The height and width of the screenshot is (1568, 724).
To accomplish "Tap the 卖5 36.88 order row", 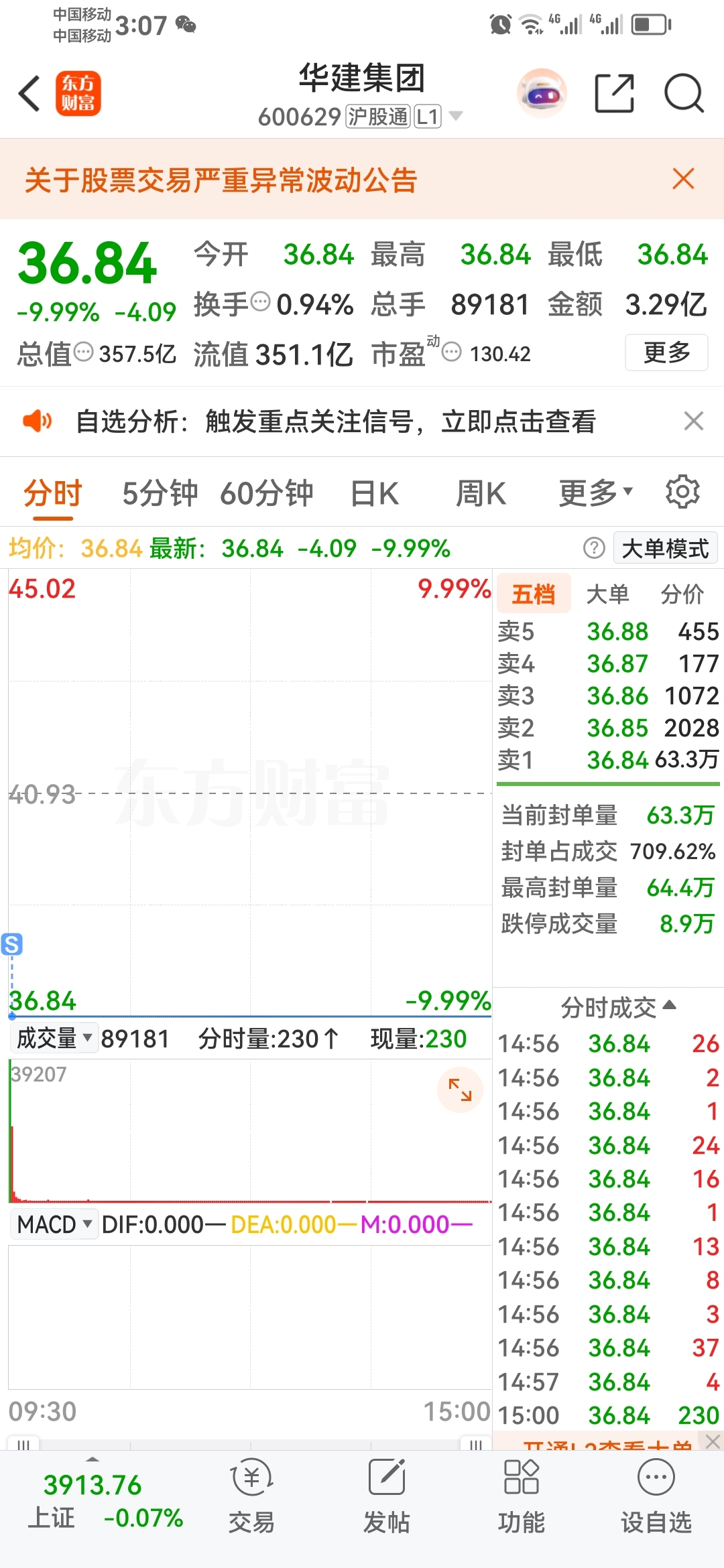I will pyautogui.click(x=608, y=631).
